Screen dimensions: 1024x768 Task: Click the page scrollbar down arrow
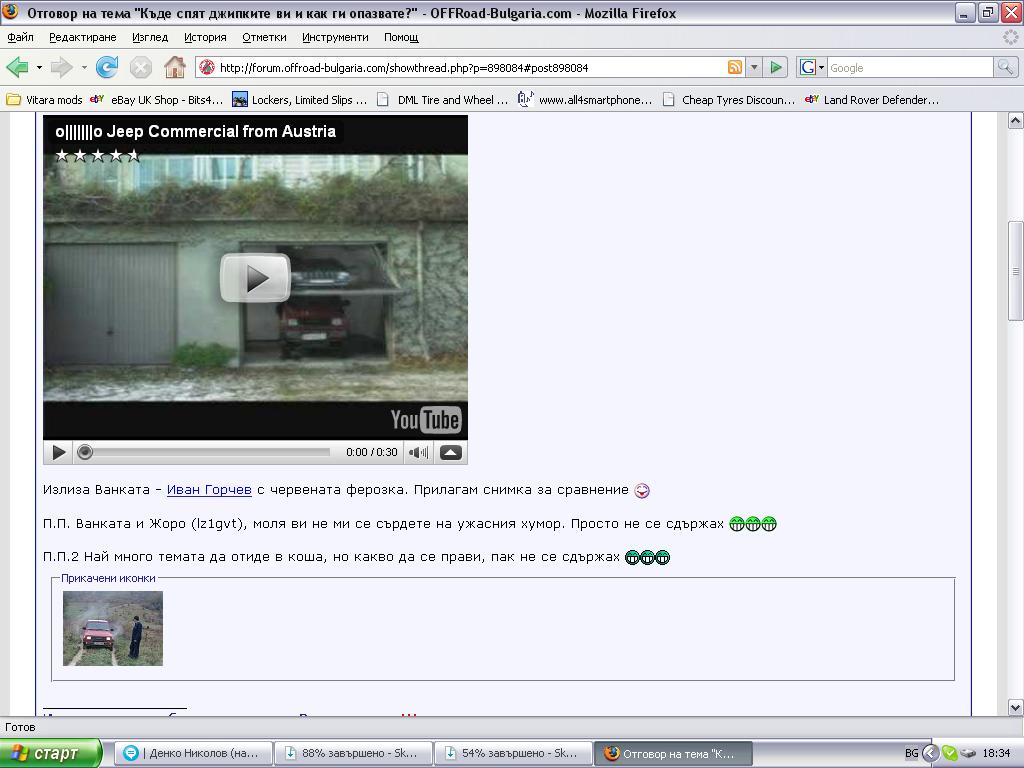point(1016,707)
